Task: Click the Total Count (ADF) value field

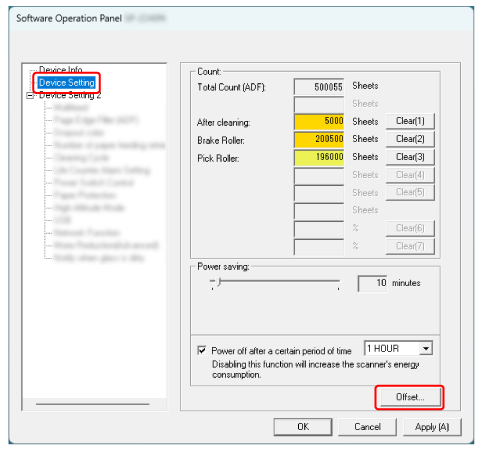Action: [319, 87]
